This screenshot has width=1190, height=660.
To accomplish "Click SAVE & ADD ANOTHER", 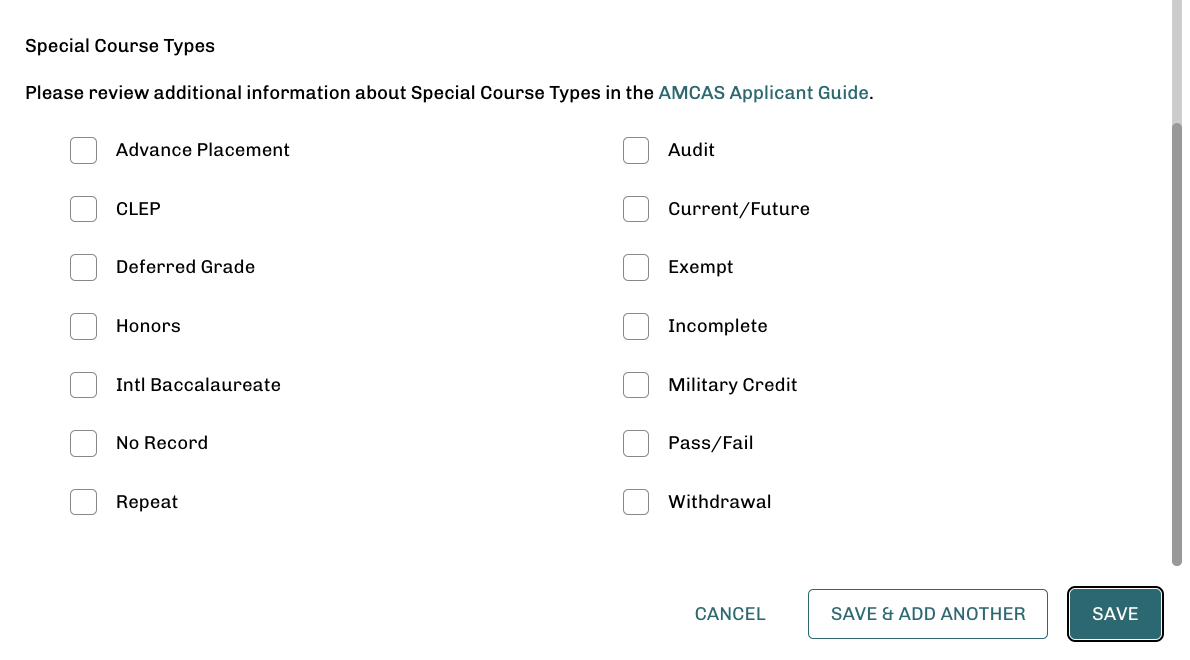I will point(927,613).
